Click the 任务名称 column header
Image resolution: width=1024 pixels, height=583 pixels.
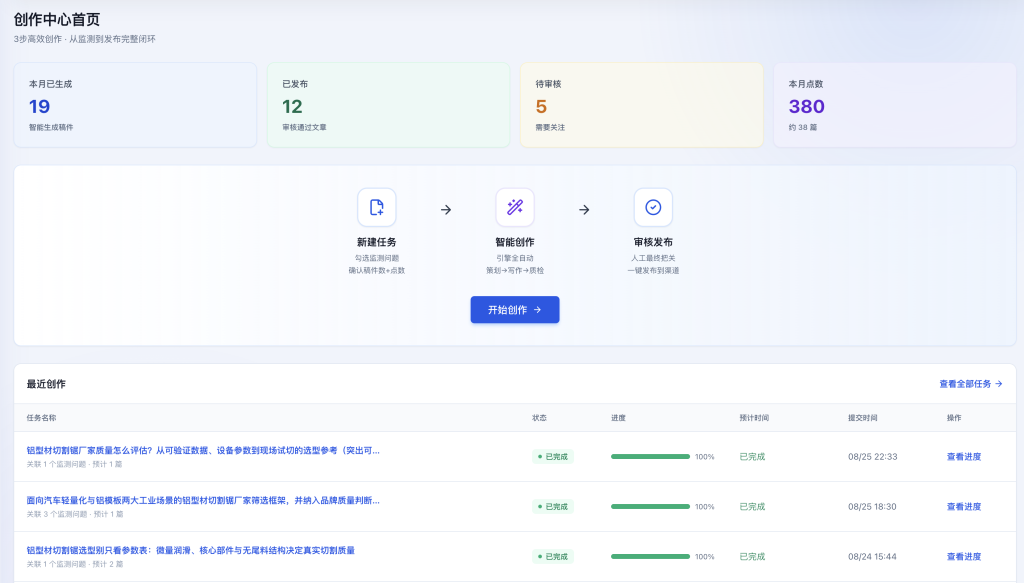(x=41, y=418)
